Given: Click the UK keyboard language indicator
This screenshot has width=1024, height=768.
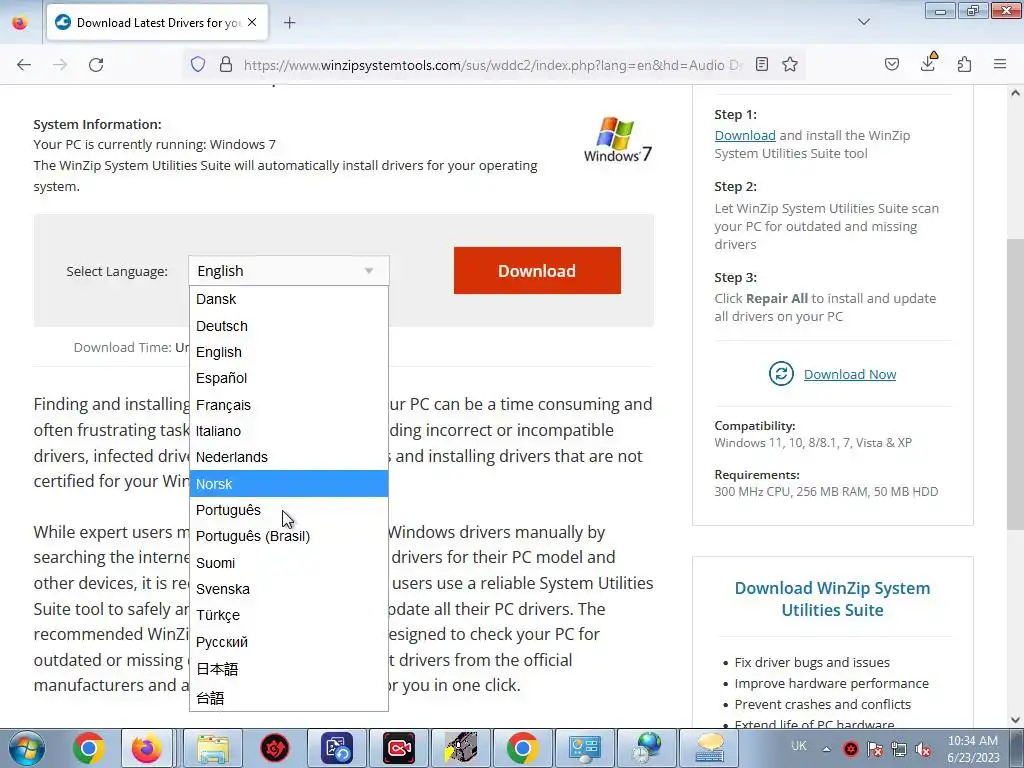Looking at the screenshot, I should pos(798,746).
